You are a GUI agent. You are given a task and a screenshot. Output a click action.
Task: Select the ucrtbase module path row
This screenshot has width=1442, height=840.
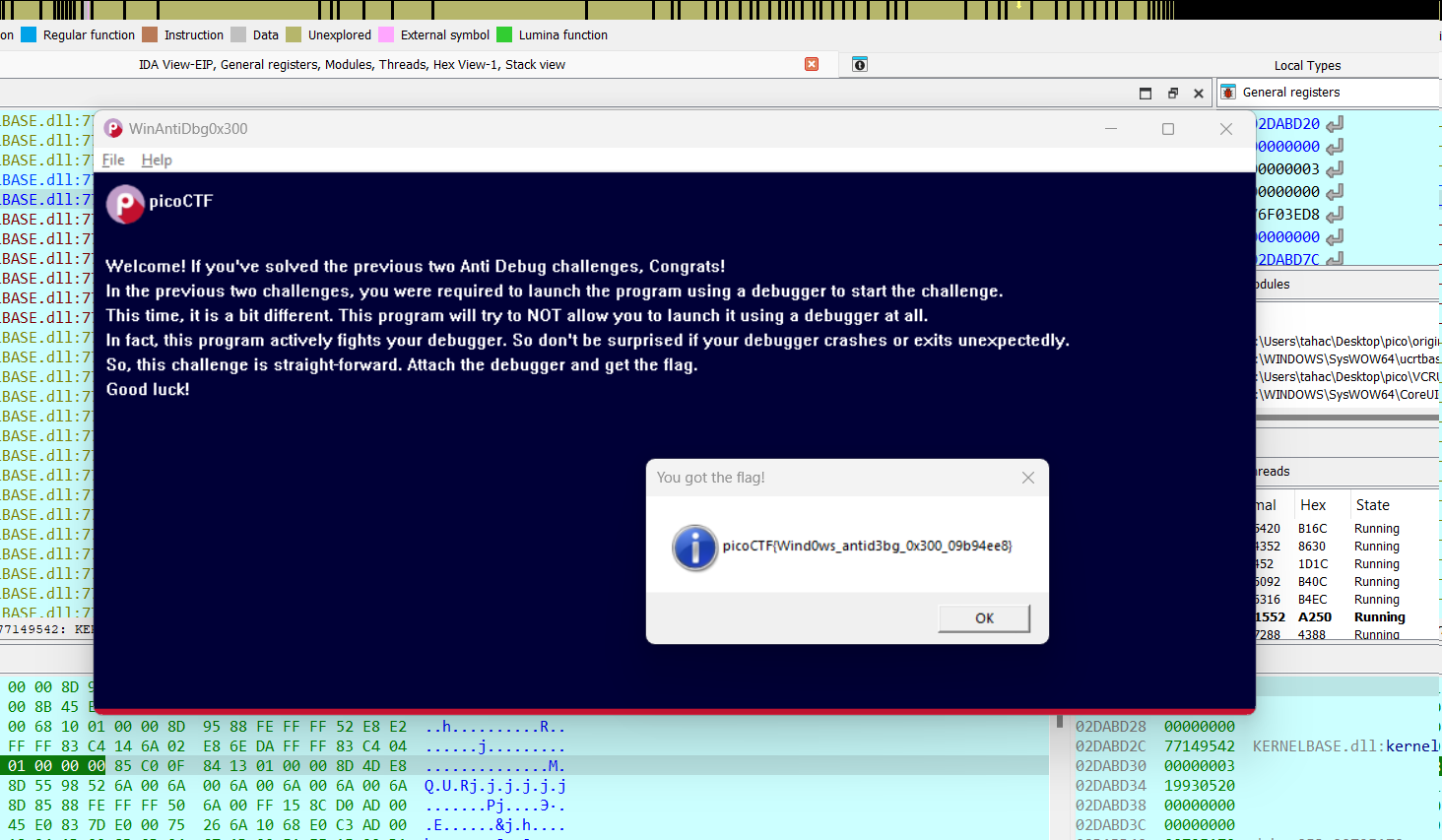click(x=1347, y=359)
